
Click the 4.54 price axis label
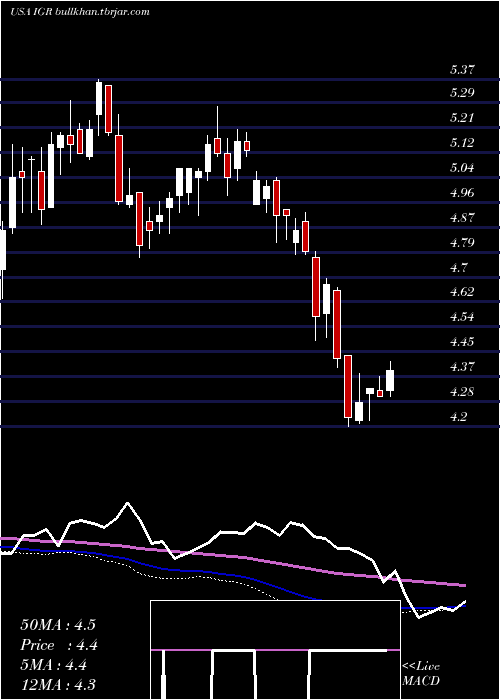[462, 317]
